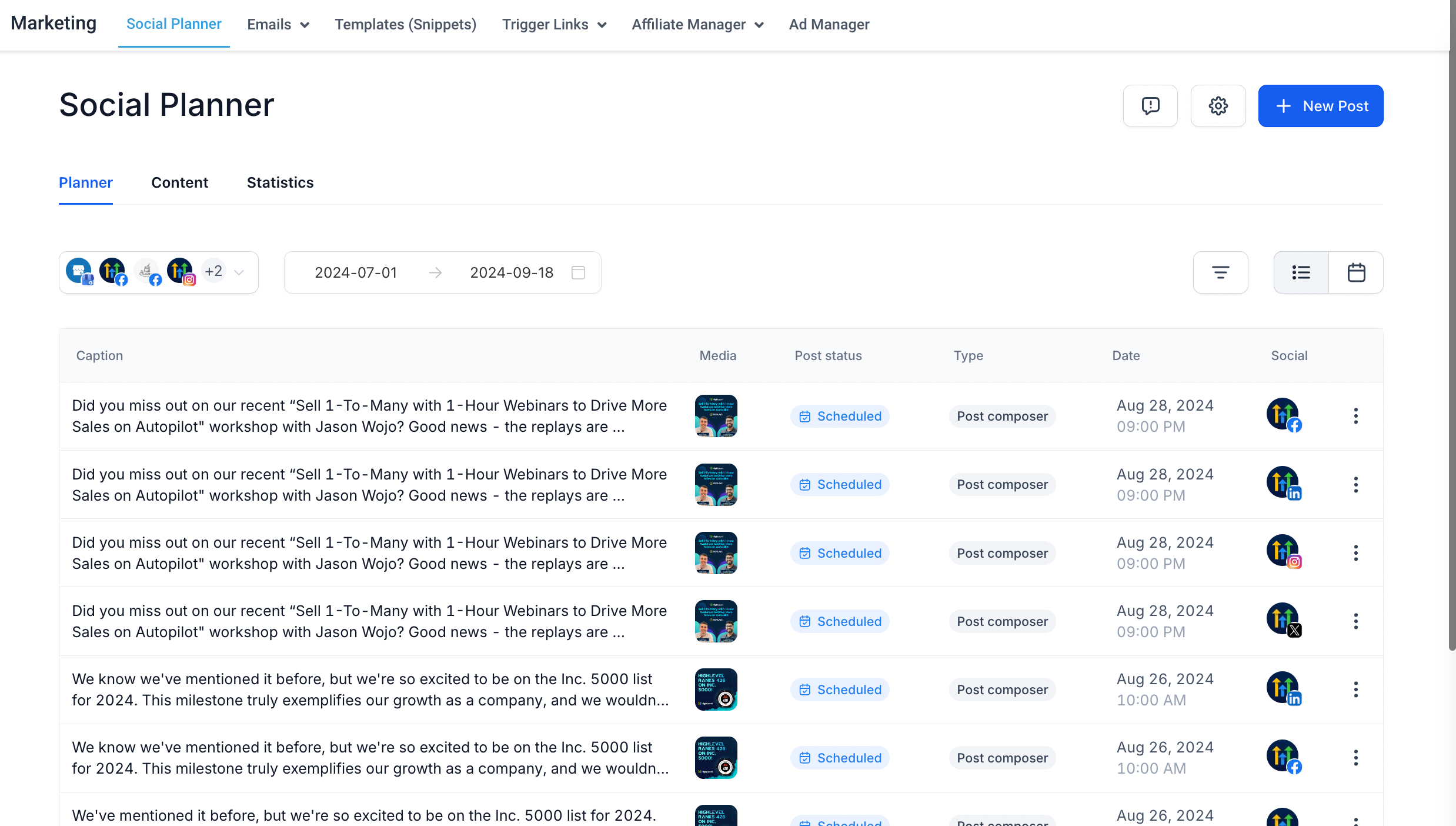Open more options for Facebook Aug 28 post
Screen dimensions: 1456x826
1355,416
